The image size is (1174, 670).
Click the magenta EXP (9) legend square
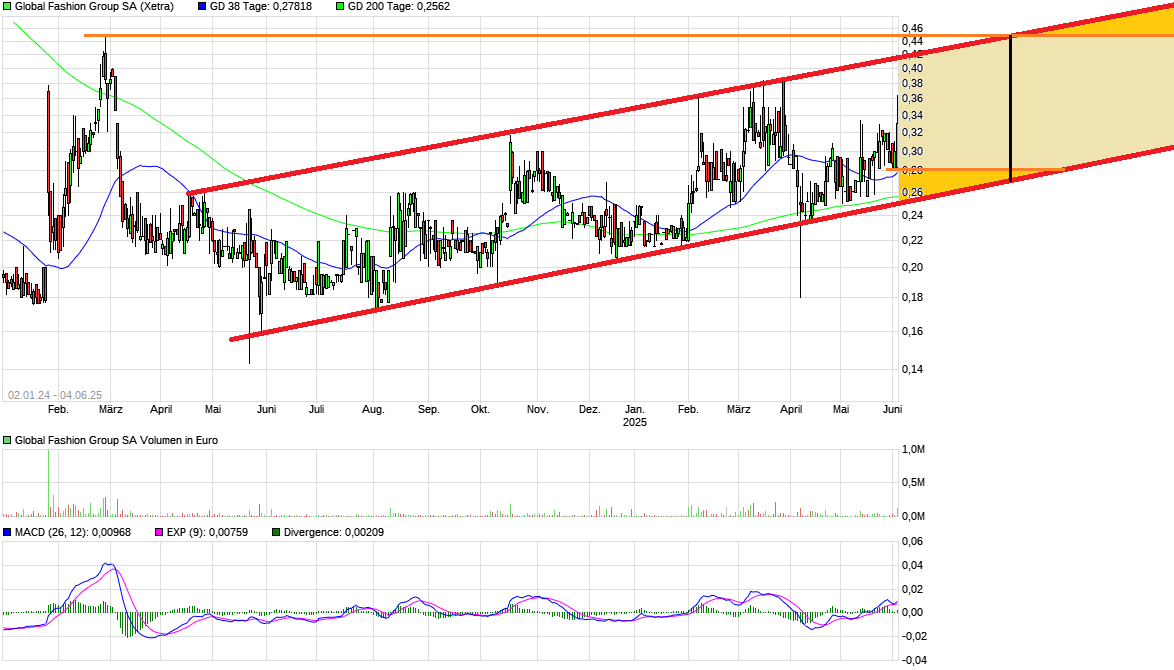point(157,532)
